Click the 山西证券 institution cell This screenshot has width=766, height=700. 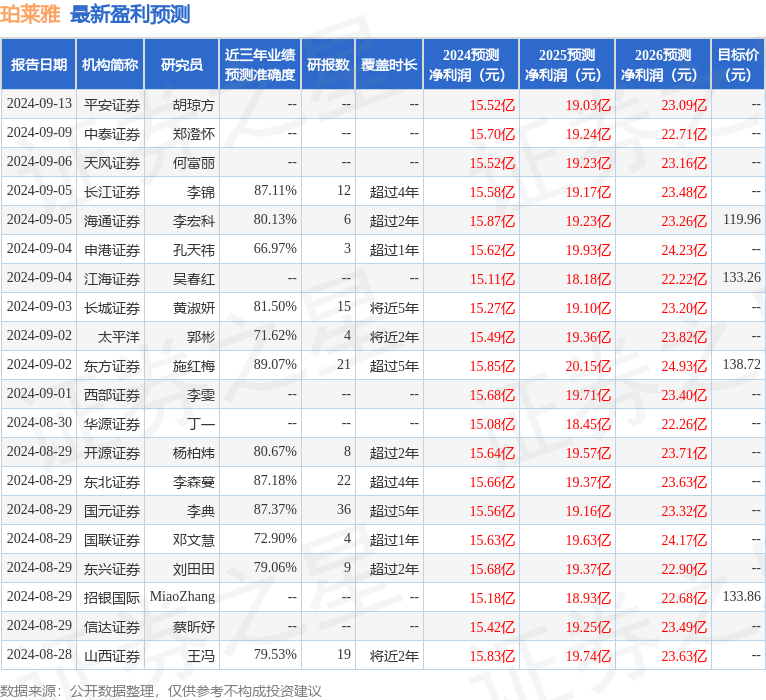(112, 656)
